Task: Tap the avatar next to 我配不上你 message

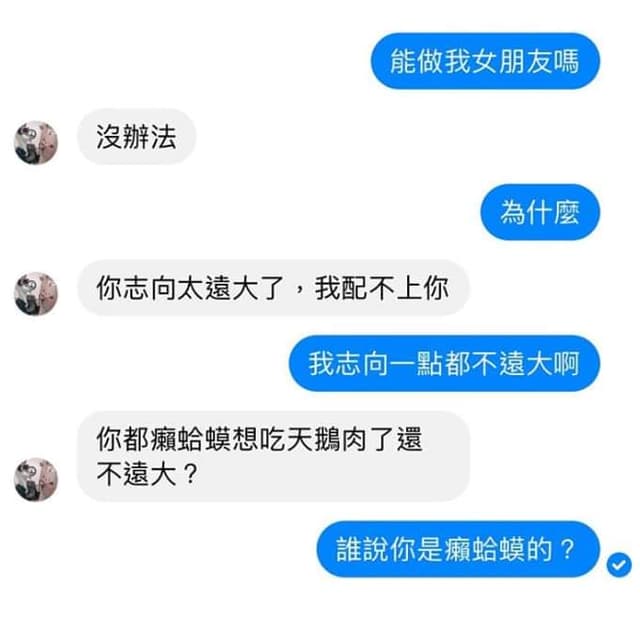Action: [36, 294]
